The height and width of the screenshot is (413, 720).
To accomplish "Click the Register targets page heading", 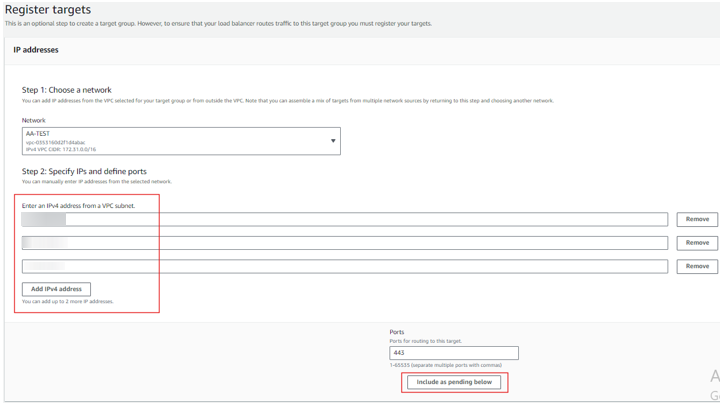I will click(x=48, y=10).
